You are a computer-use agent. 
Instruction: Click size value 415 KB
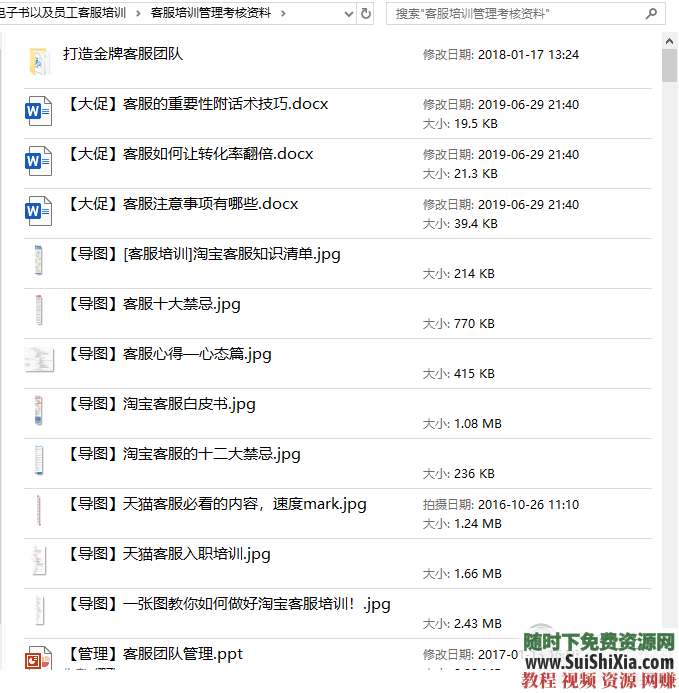[474, 373]
